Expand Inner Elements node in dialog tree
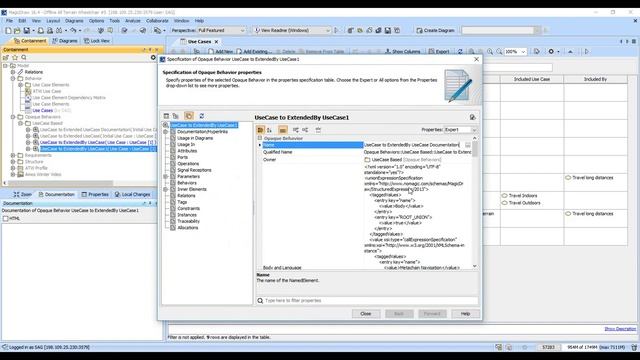This screenshot has width=640, height=360. click(x=166, y=189)
